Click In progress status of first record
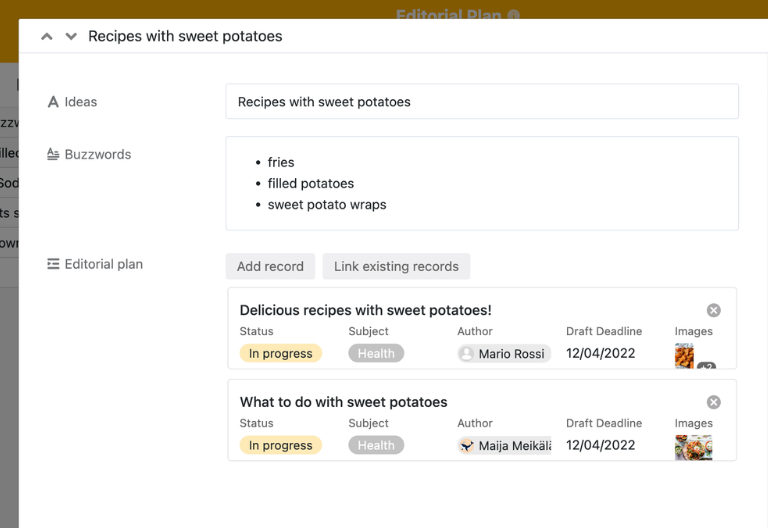The image size is (768, 528). coord(281,353)
